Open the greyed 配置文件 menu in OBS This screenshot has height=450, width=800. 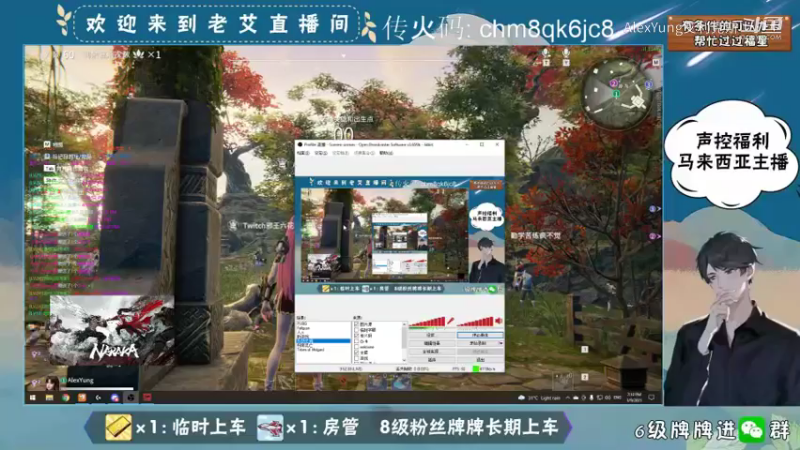340,153
